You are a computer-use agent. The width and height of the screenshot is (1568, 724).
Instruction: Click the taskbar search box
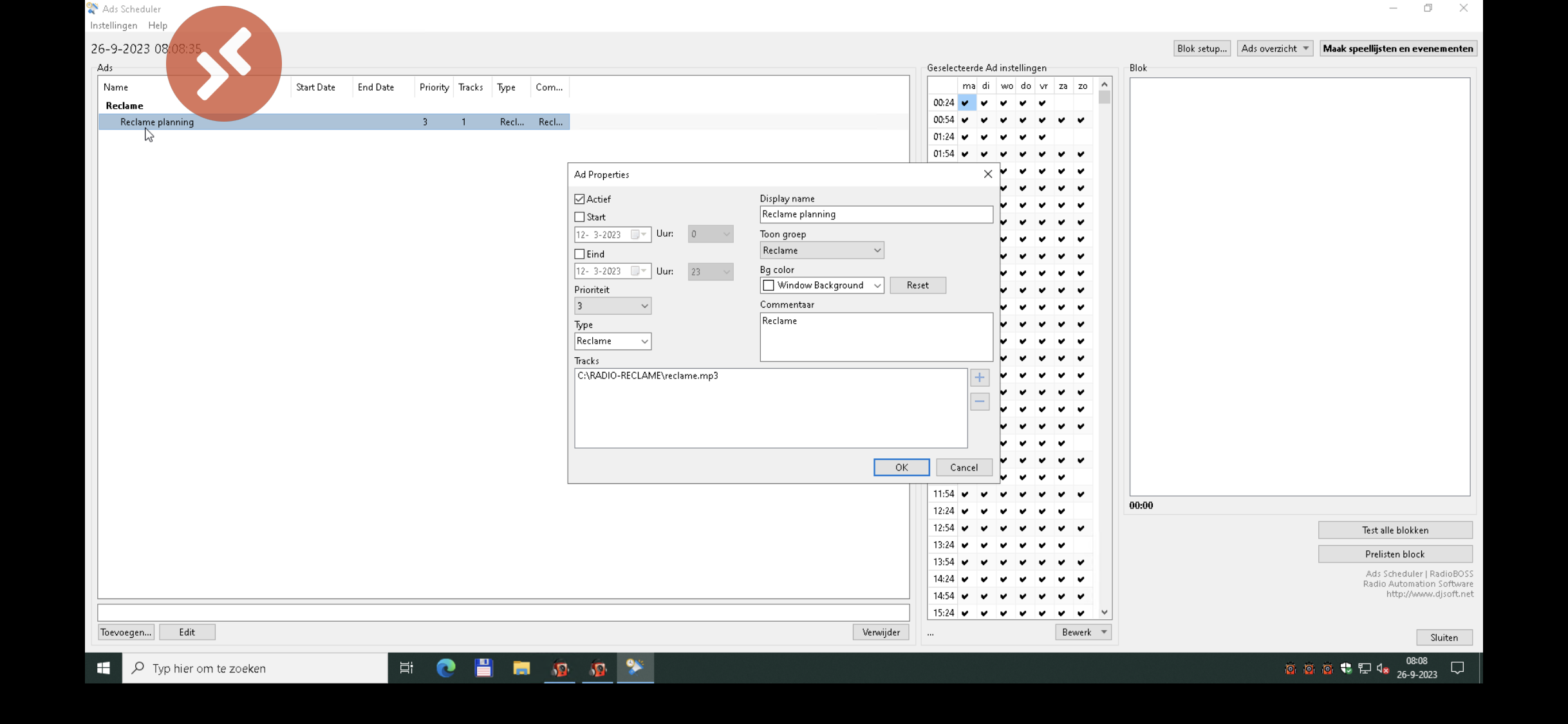point(255,668)
